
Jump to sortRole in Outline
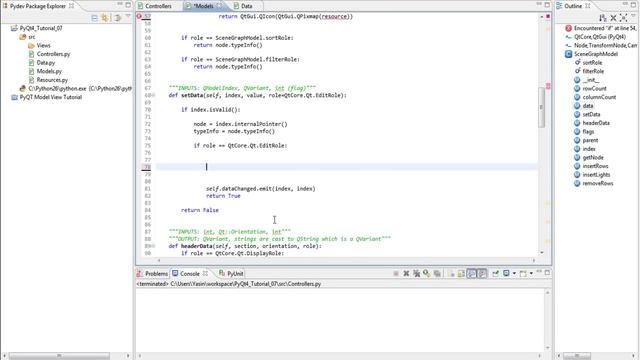click(x=592, y=62)
